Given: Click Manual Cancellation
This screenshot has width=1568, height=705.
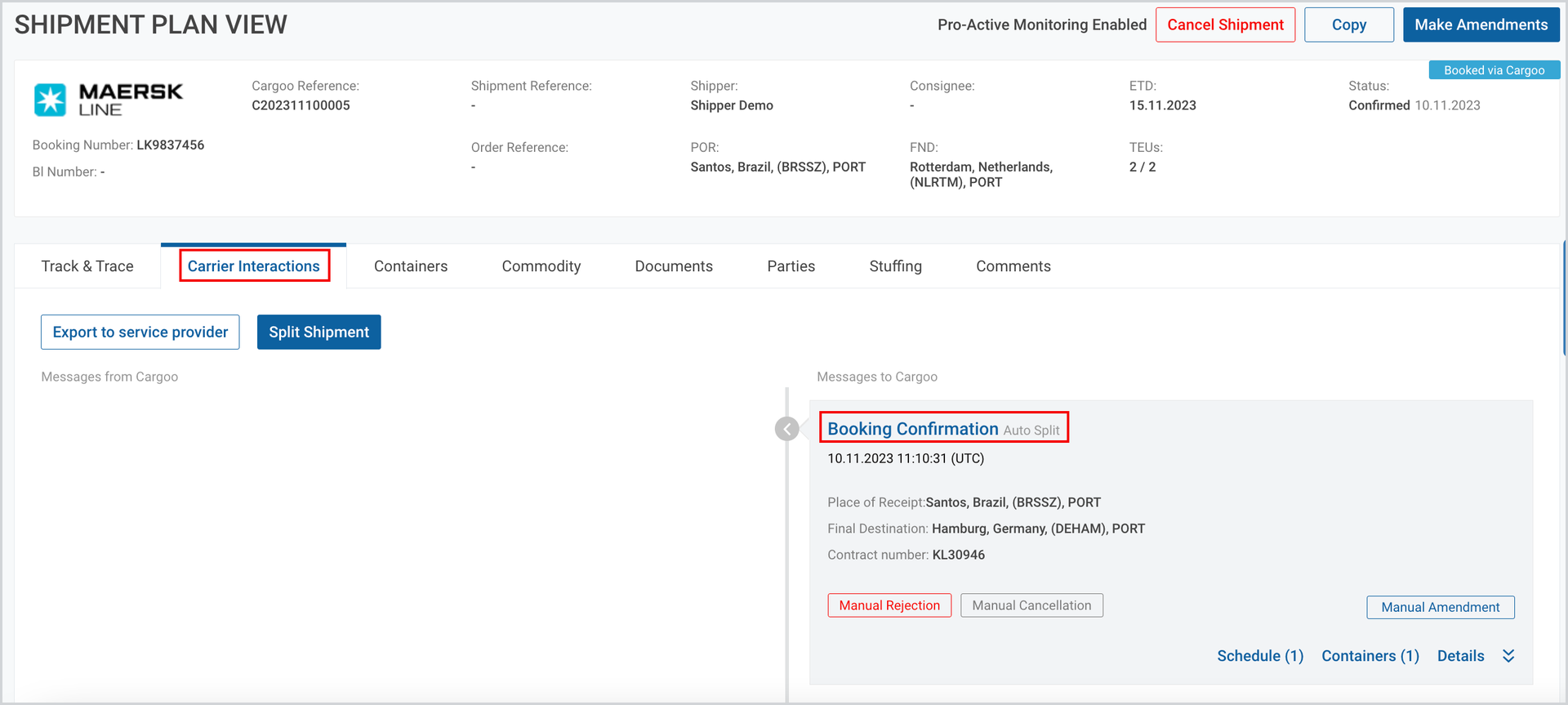Looking at the screenshot, I should tap(1031, 605).
